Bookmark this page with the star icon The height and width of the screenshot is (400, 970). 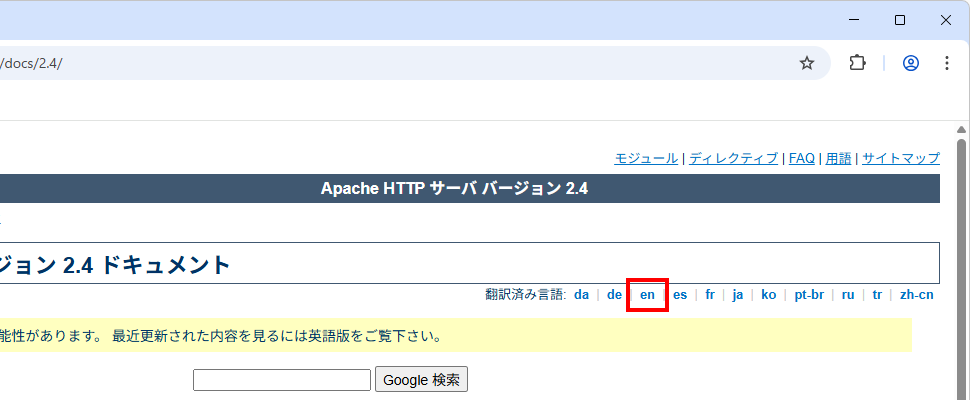pos(807,63)
